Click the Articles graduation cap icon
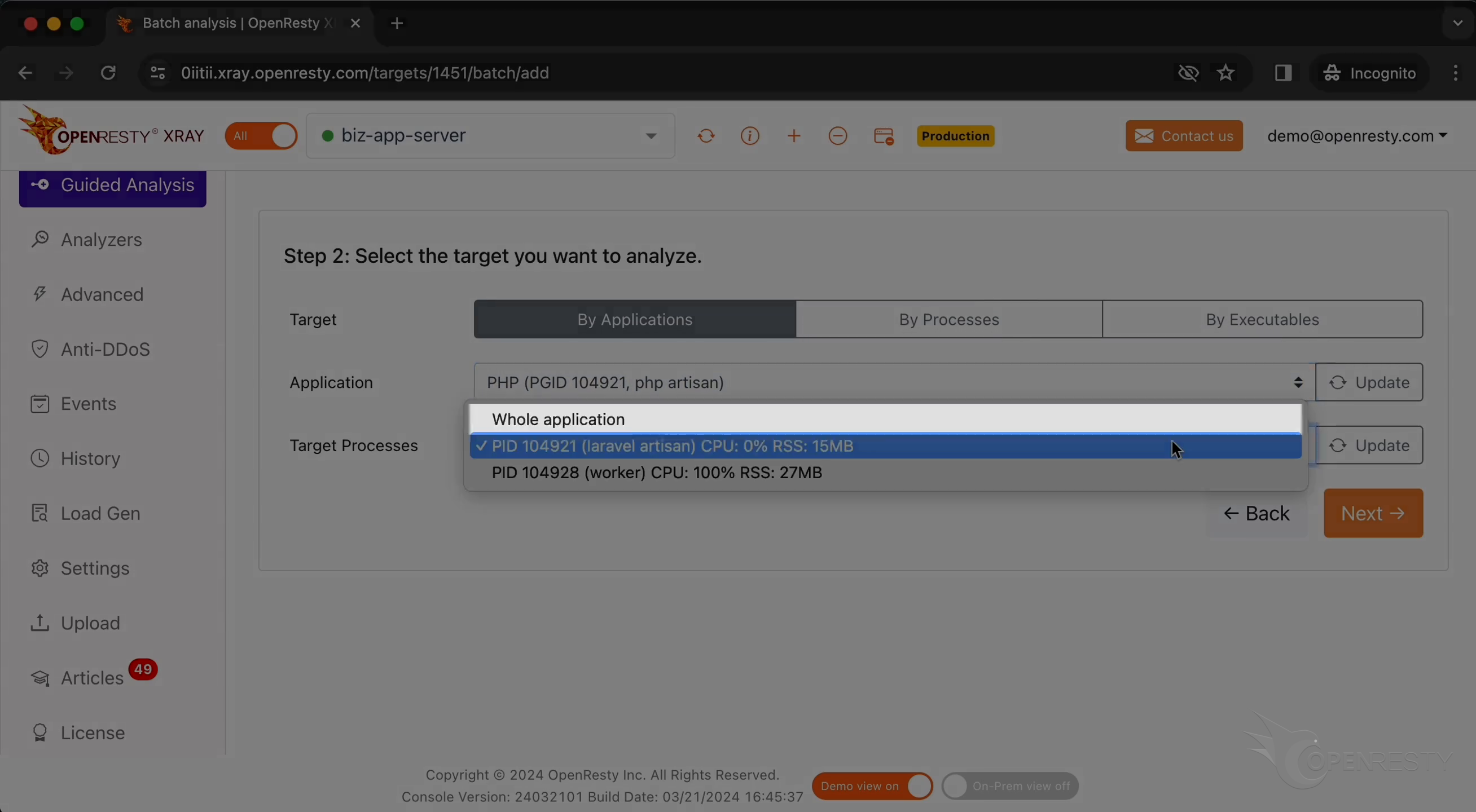The height and width of the screenshot is (812, 1476). point(39,678)
